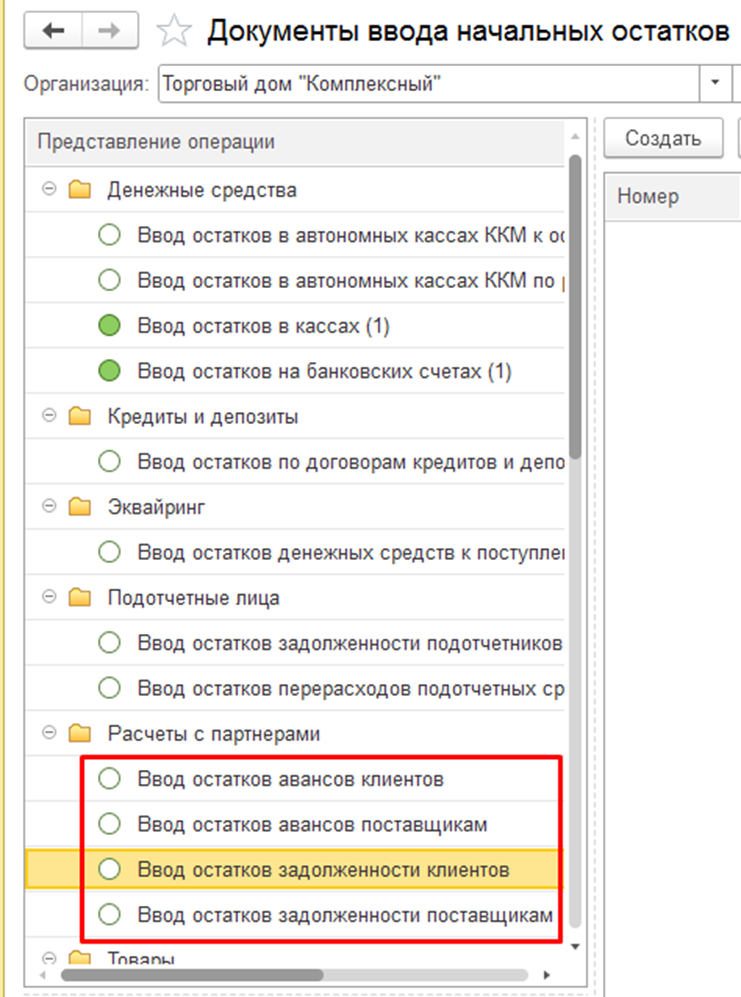Click green circle of остатков на банковских счетах

tap(109, 371)
